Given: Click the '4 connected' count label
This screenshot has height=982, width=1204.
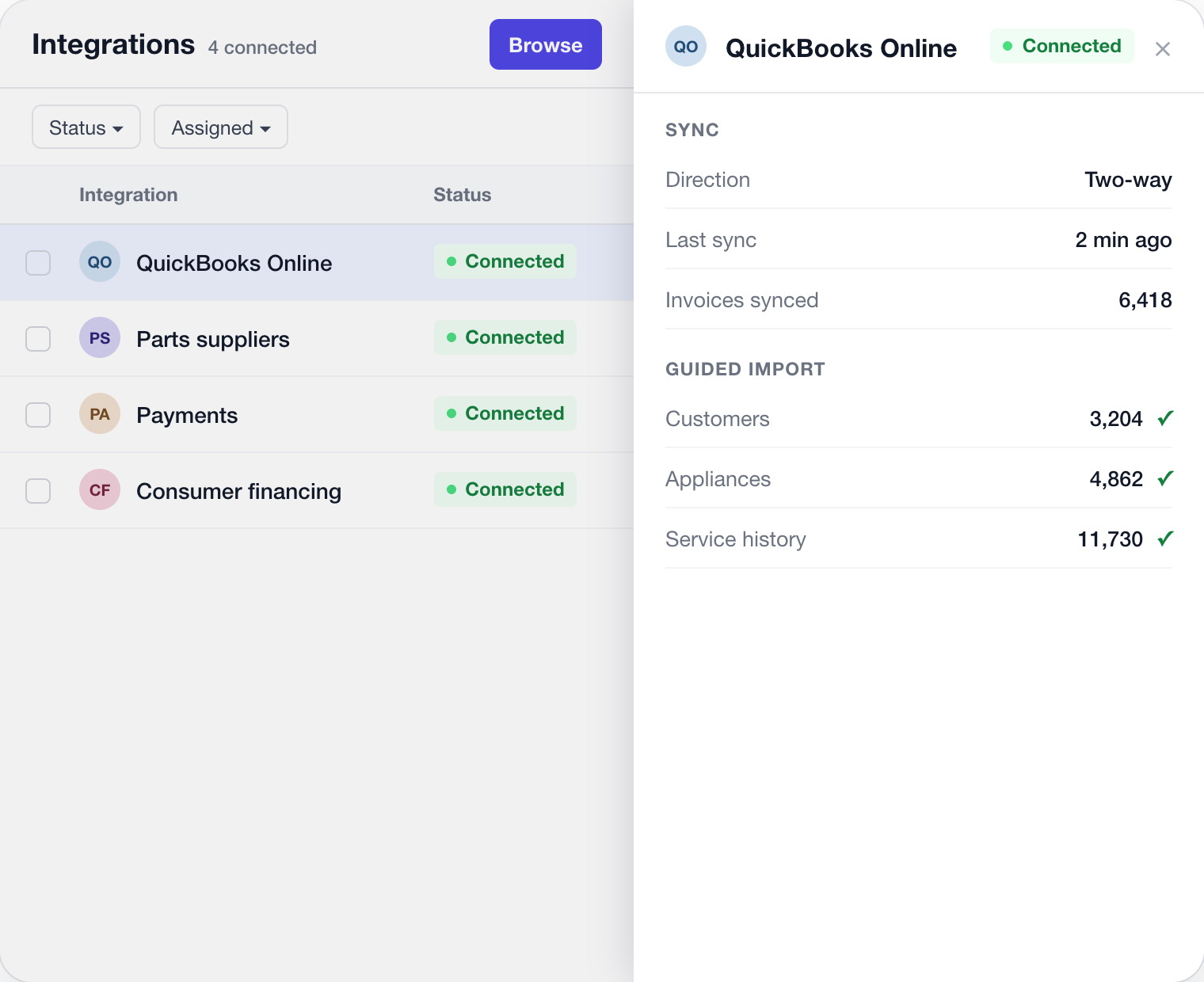Looking at the screenshot, I should tap(262, 48).
